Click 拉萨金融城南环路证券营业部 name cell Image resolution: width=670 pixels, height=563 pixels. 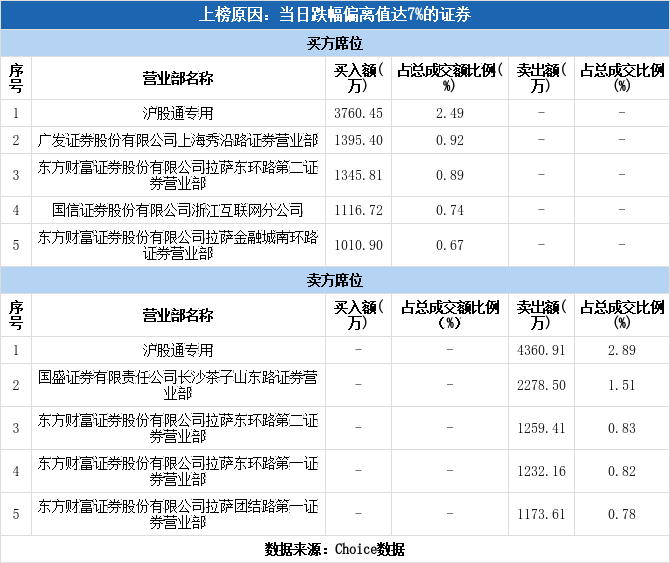tap(178, 245)
